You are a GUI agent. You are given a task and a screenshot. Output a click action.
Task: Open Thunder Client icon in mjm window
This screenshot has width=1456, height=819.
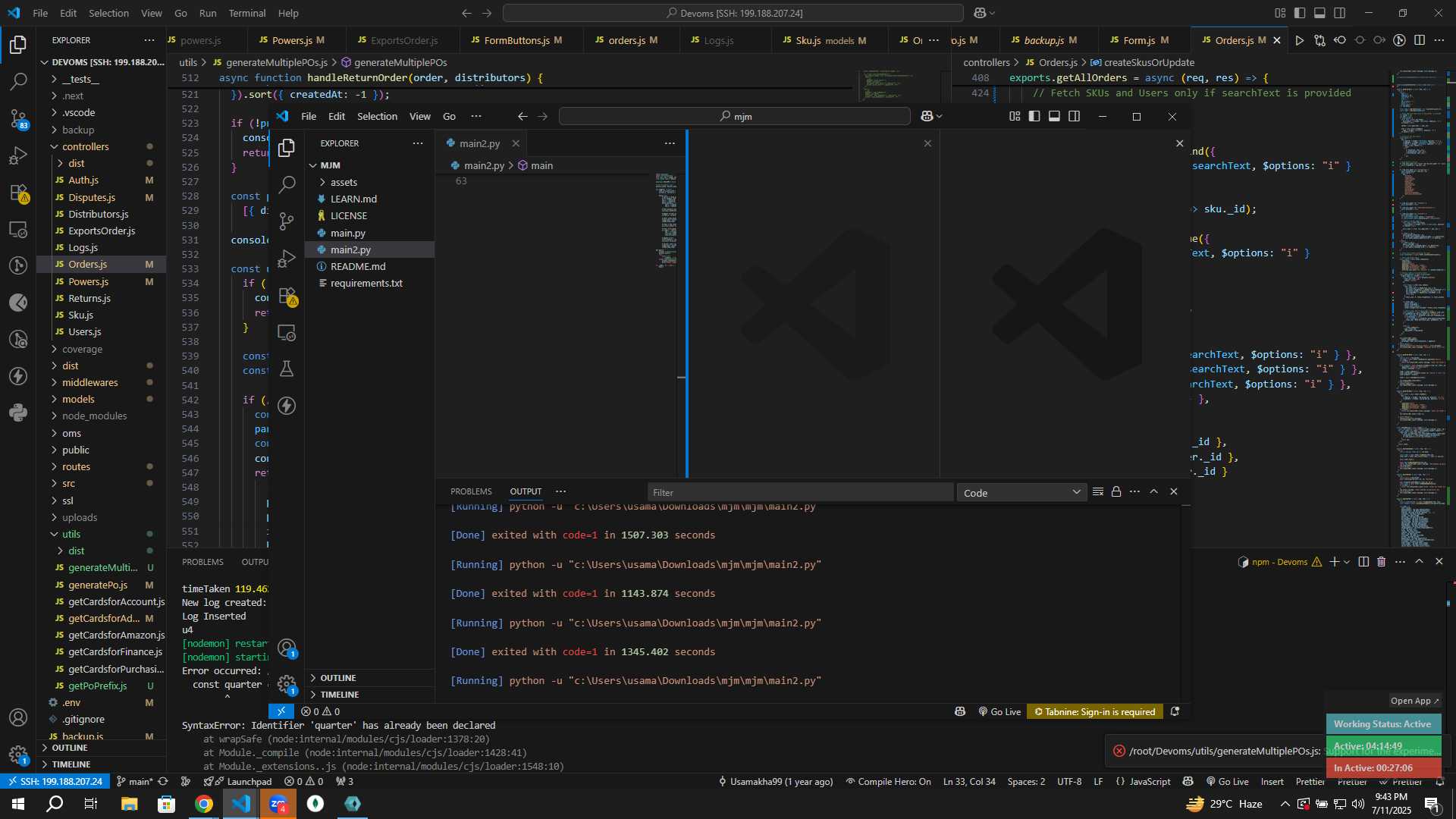pos(287,406)
